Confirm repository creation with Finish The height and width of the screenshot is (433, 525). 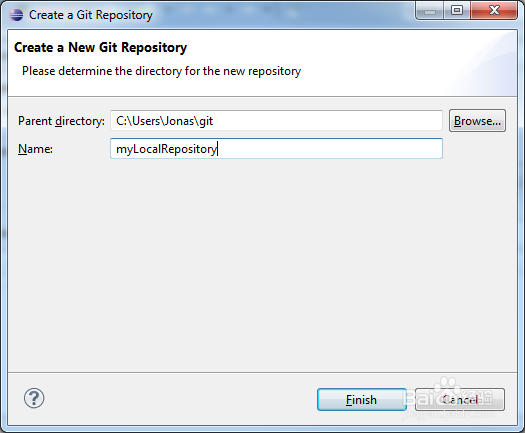click(x=362, y=400)
